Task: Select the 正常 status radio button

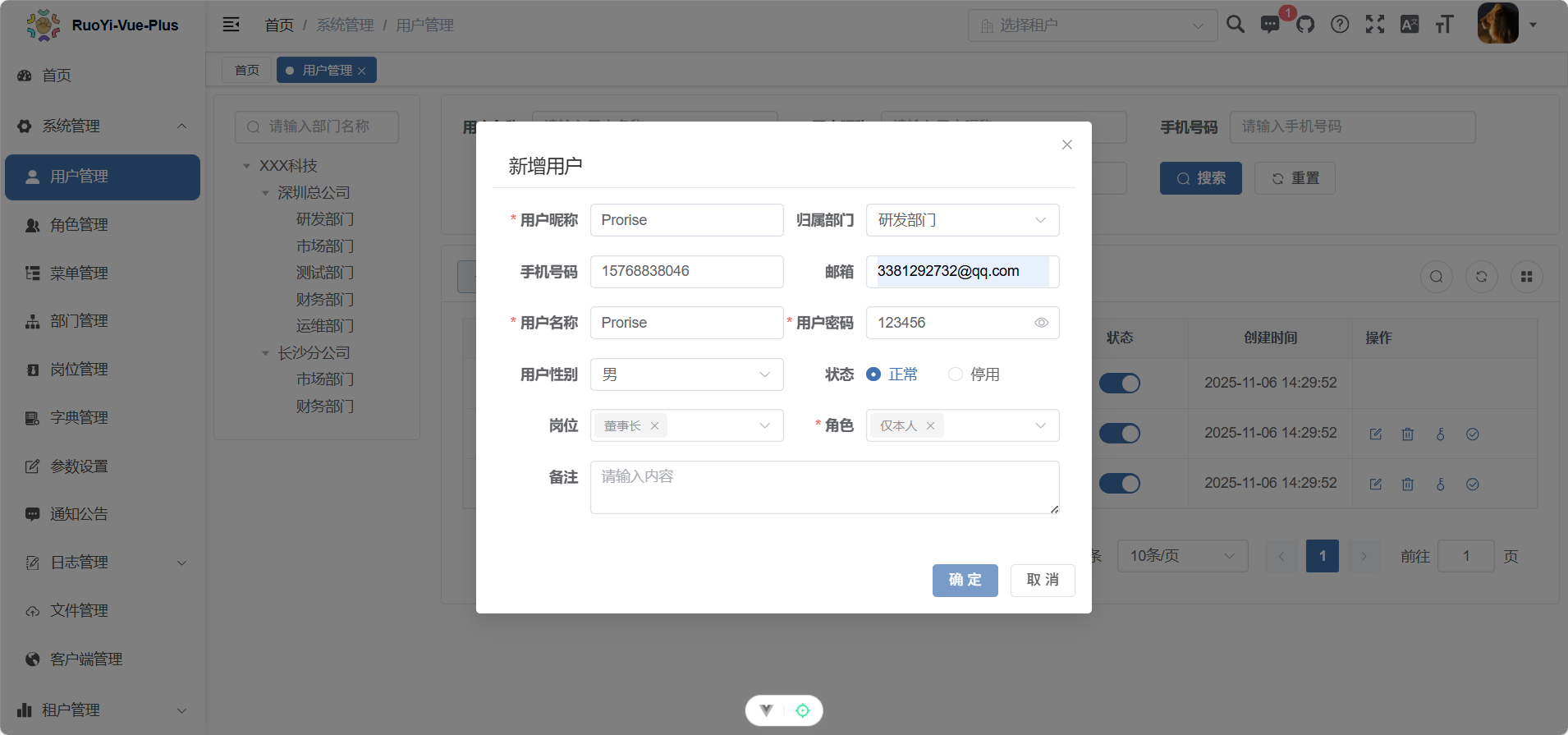Action: pyautogui.click(x=873, y=374)
